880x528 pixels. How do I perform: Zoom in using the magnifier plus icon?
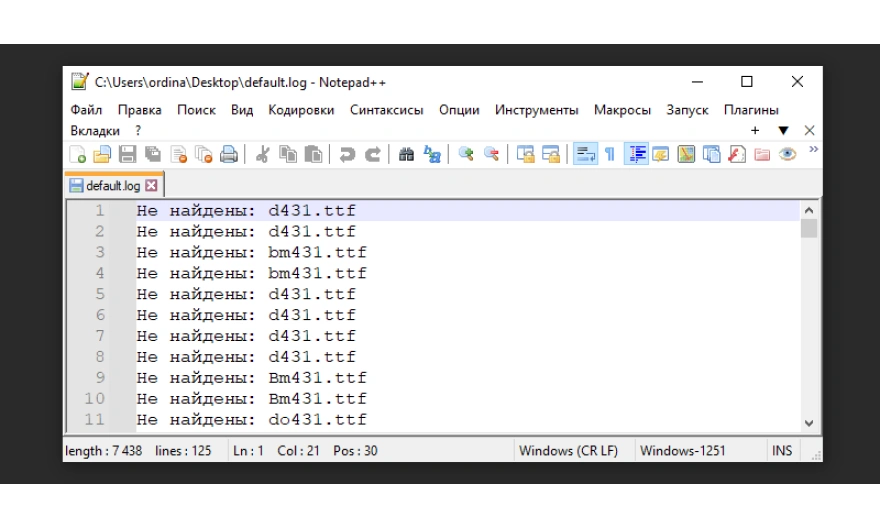(465, 154)
